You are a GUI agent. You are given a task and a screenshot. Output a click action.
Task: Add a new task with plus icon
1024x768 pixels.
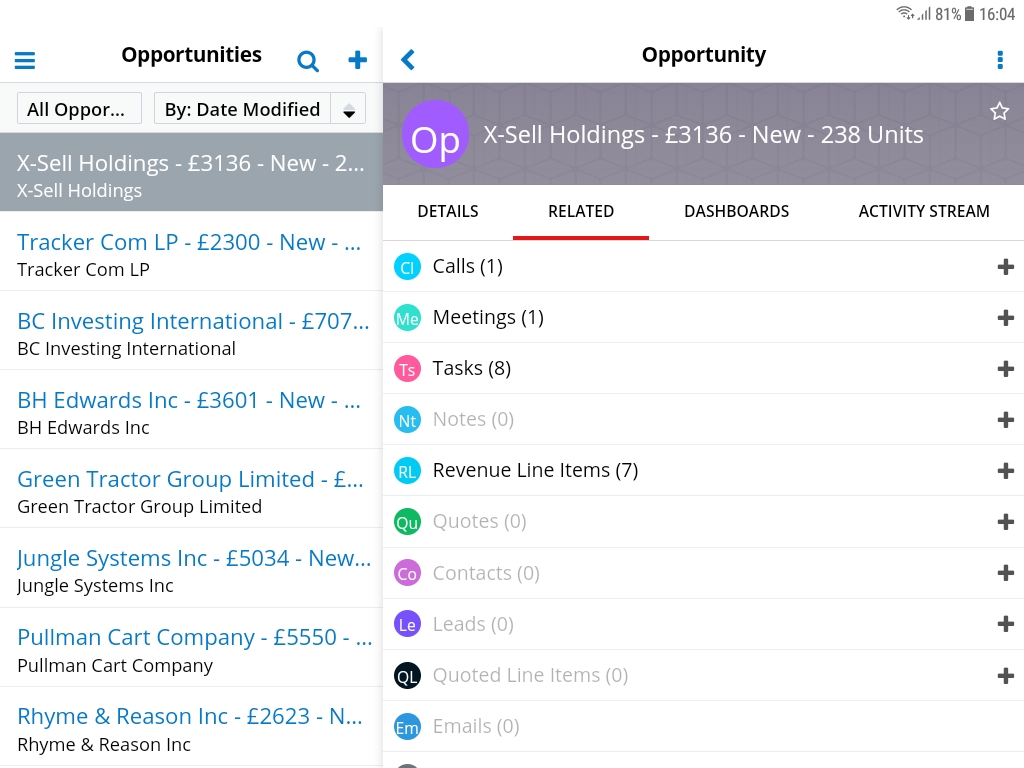coord(1005,368)
